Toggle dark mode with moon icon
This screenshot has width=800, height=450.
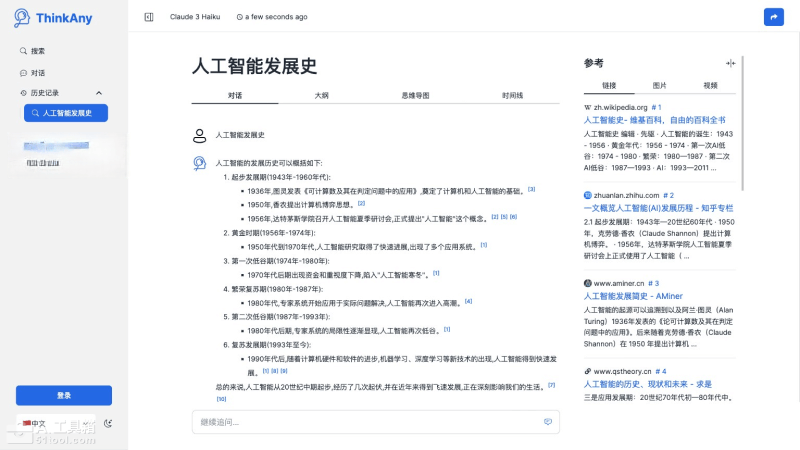pyautogui.click(x=108, y=423)
